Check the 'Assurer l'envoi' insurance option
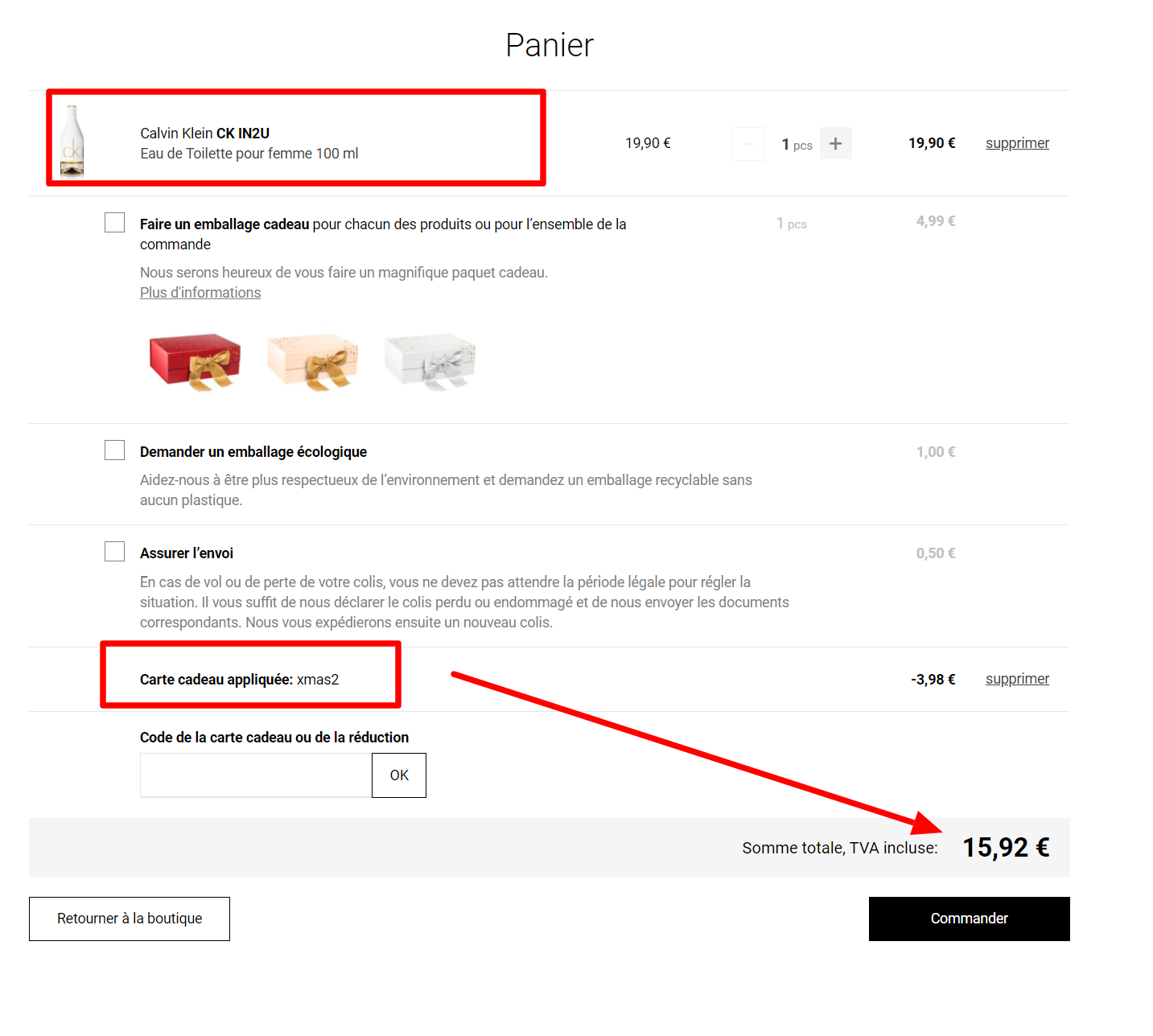This screenshot has width=1153, height=1036. click(x=115, y=552)
